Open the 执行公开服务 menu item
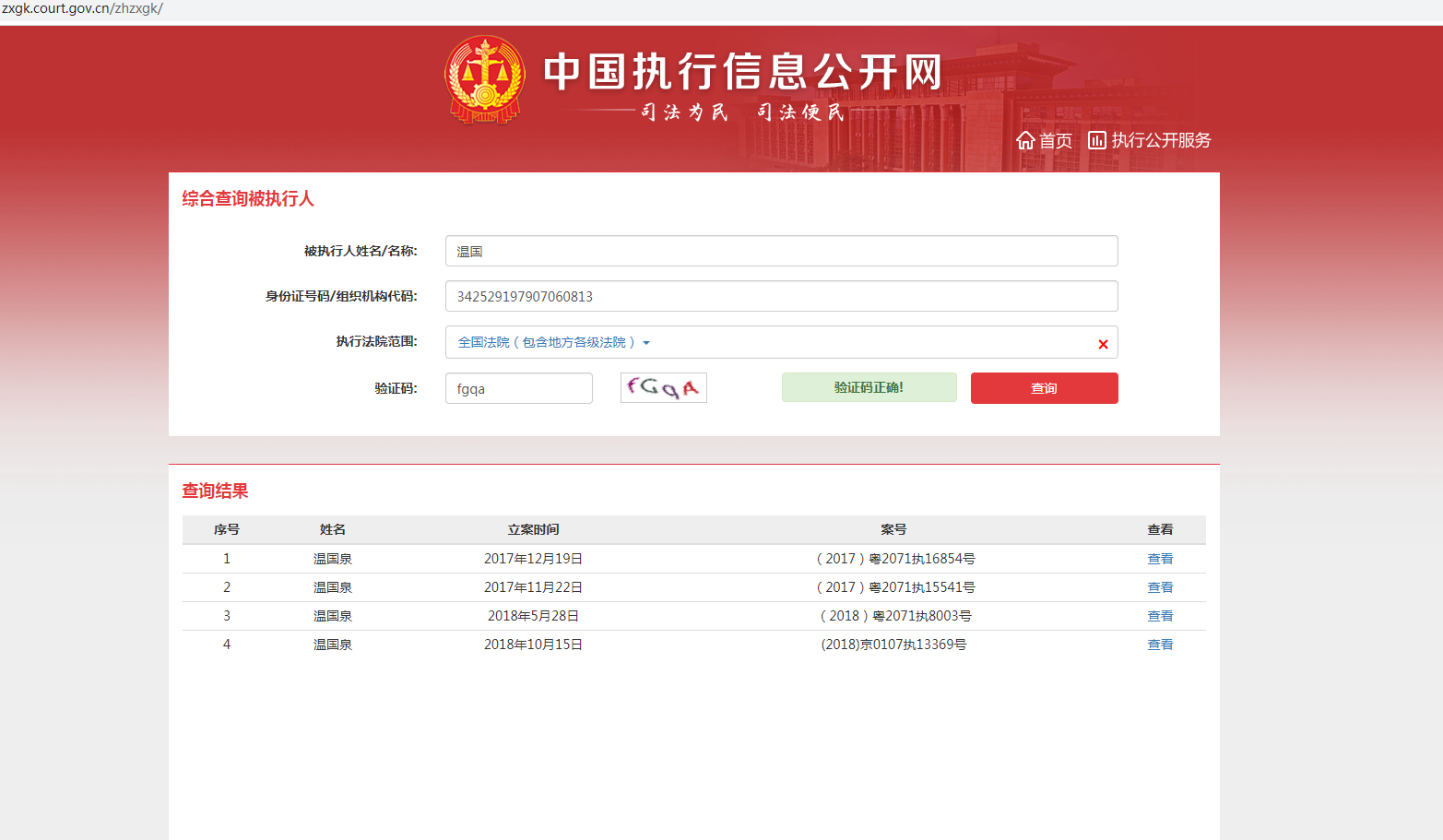This screenshot has height=840, width=1443. click(x=1160, y=140)
